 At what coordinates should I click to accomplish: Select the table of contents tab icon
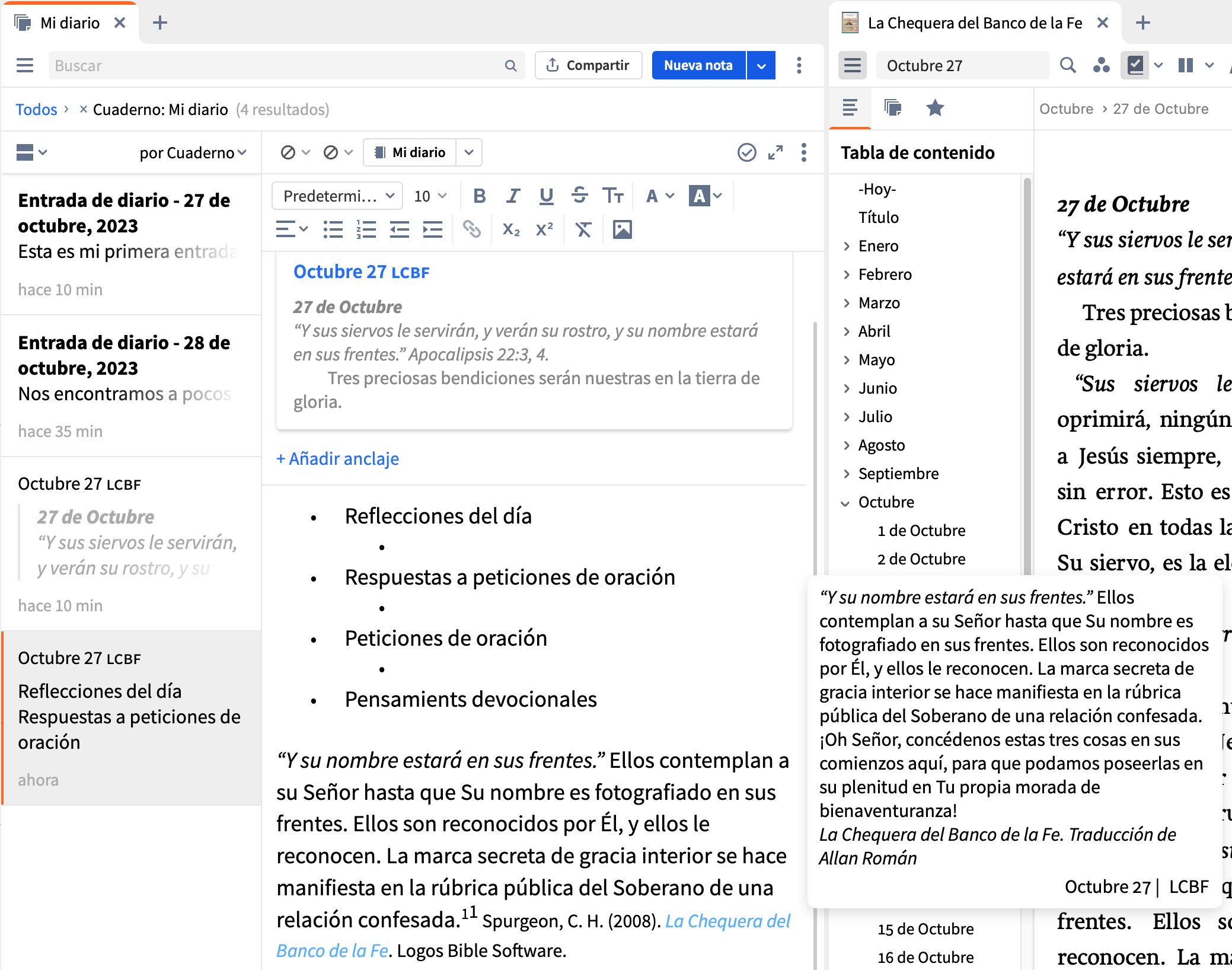pos(850,108)
